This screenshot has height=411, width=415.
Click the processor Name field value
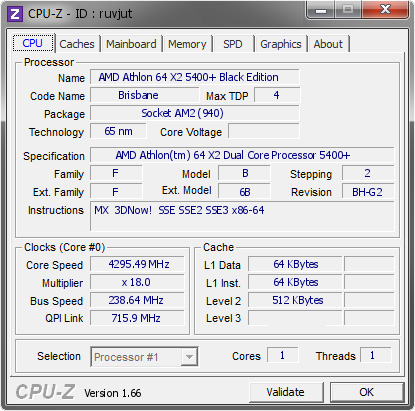click(x=195, y=77)
